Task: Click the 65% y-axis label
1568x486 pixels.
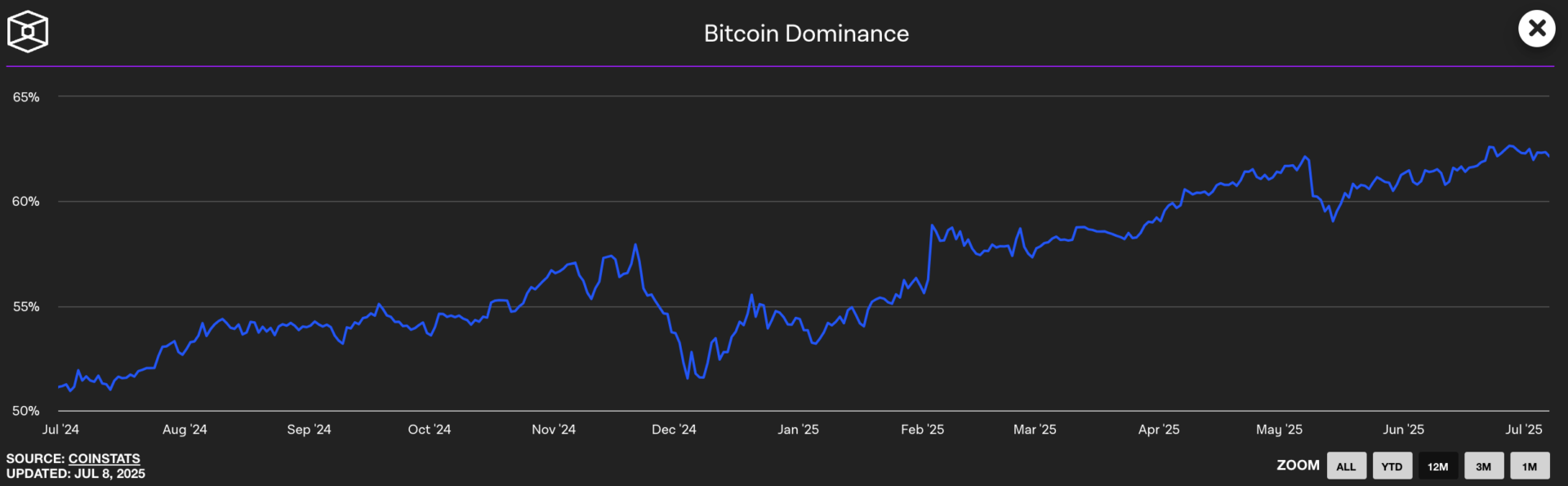Action: tap(26, 97)
